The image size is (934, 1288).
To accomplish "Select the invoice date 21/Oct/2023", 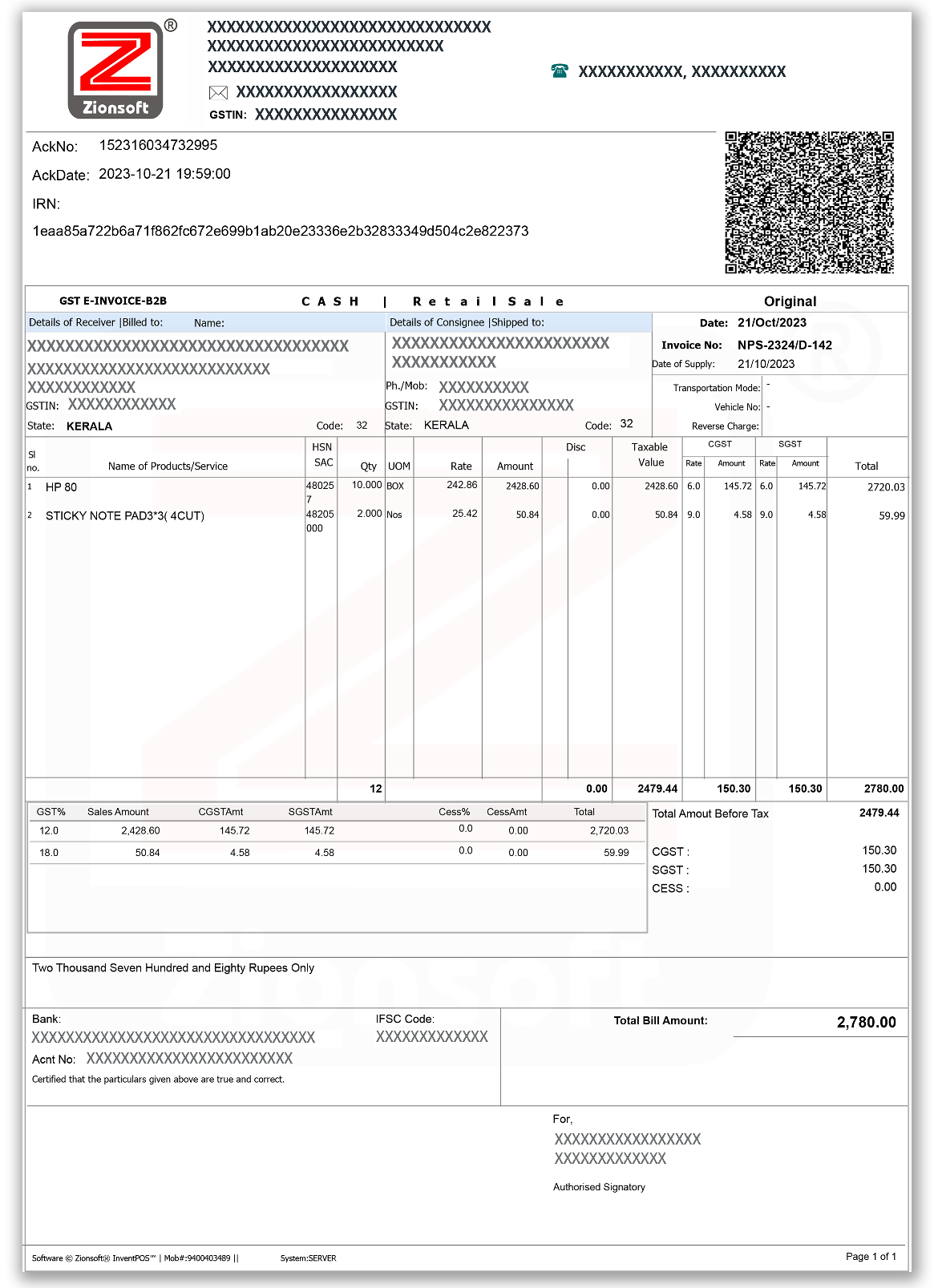I will coord(772,323).
